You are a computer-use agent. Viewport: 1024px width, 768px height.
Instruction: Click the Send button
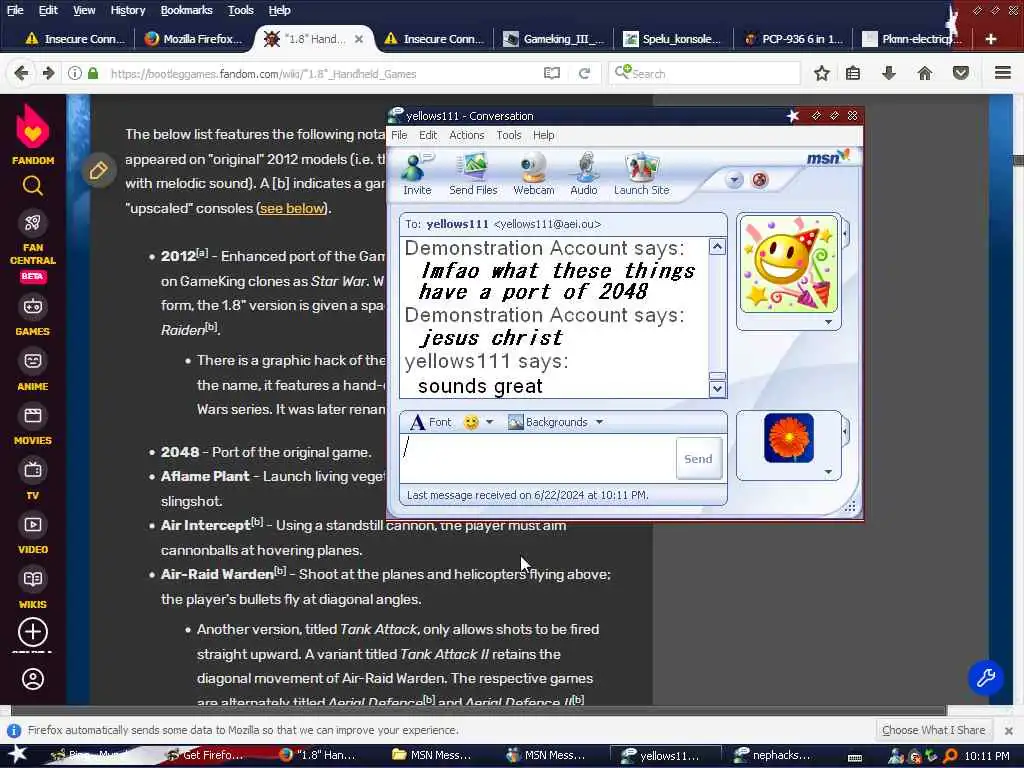tap(698, 458)
